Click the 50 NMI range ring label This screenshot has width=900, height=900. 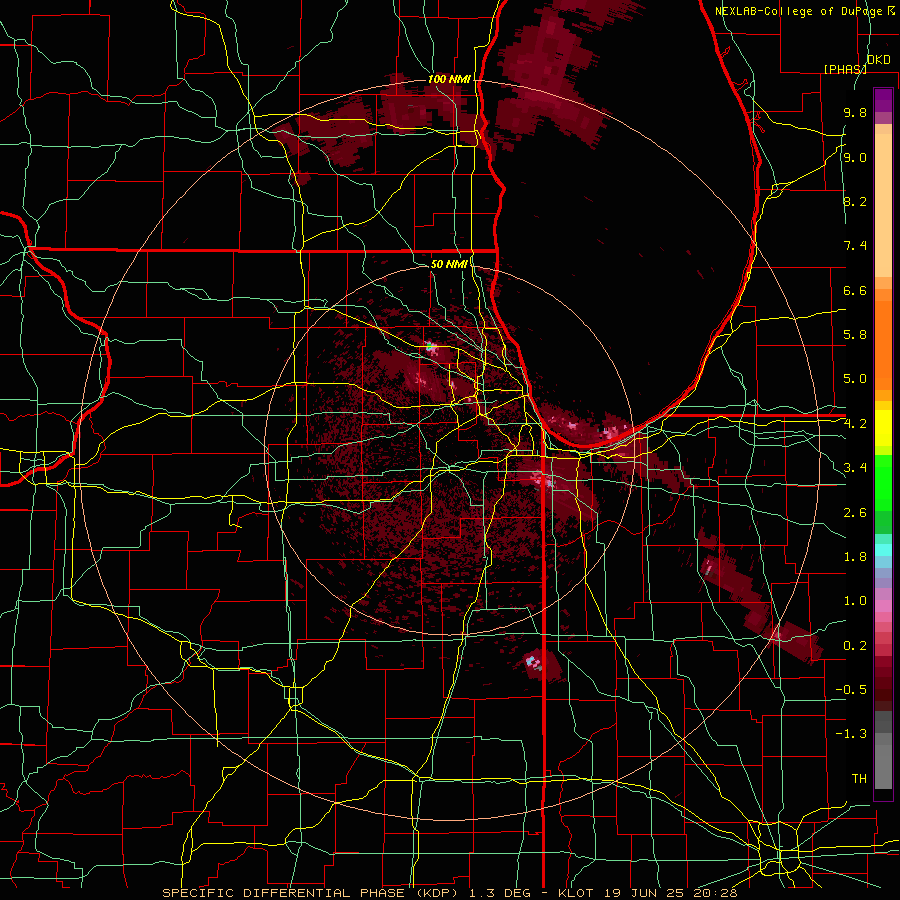click(449, 264)
